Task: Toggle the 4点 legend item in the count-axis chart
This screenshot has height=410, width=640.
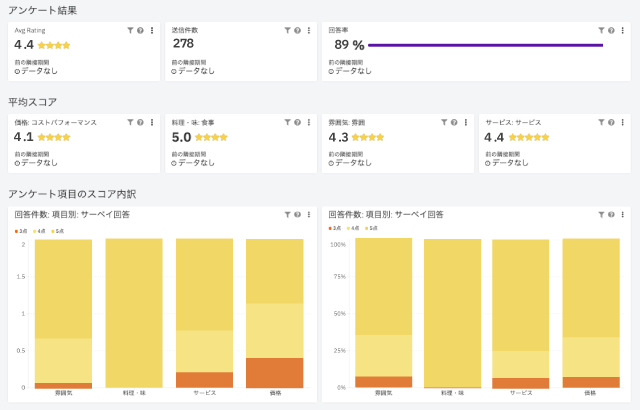Action: [x=40, y=228]
